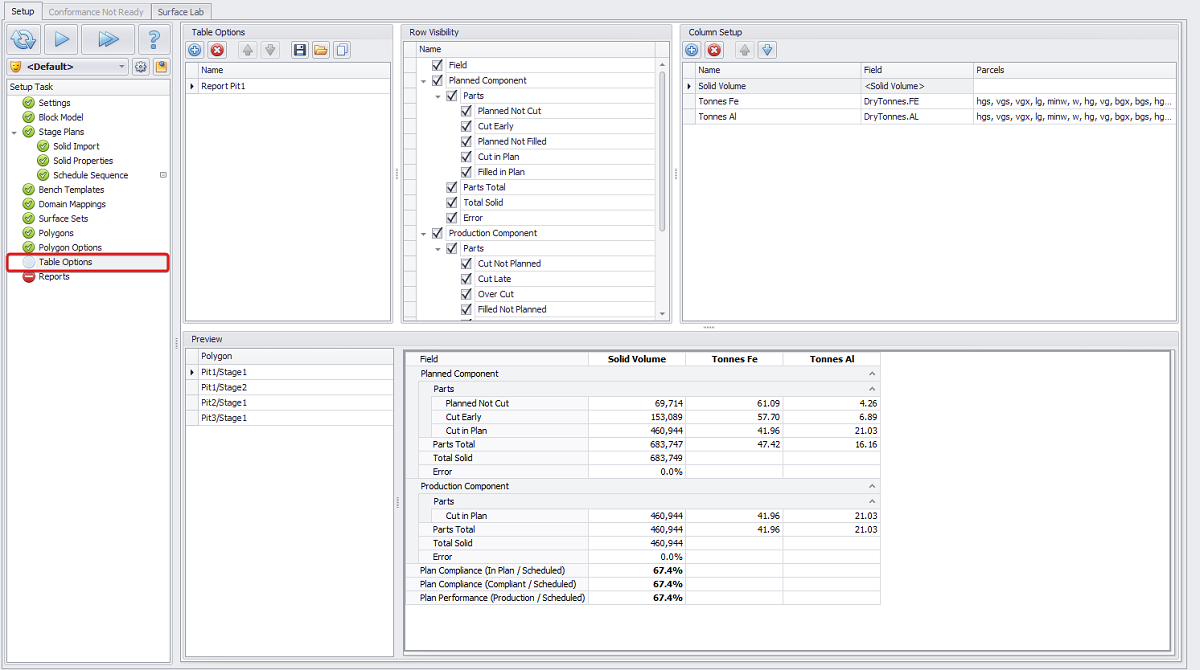The image size is (1200, 670).
Task: Select Pit2/Stage1 in the Polygon list
Action: (224, 402)
